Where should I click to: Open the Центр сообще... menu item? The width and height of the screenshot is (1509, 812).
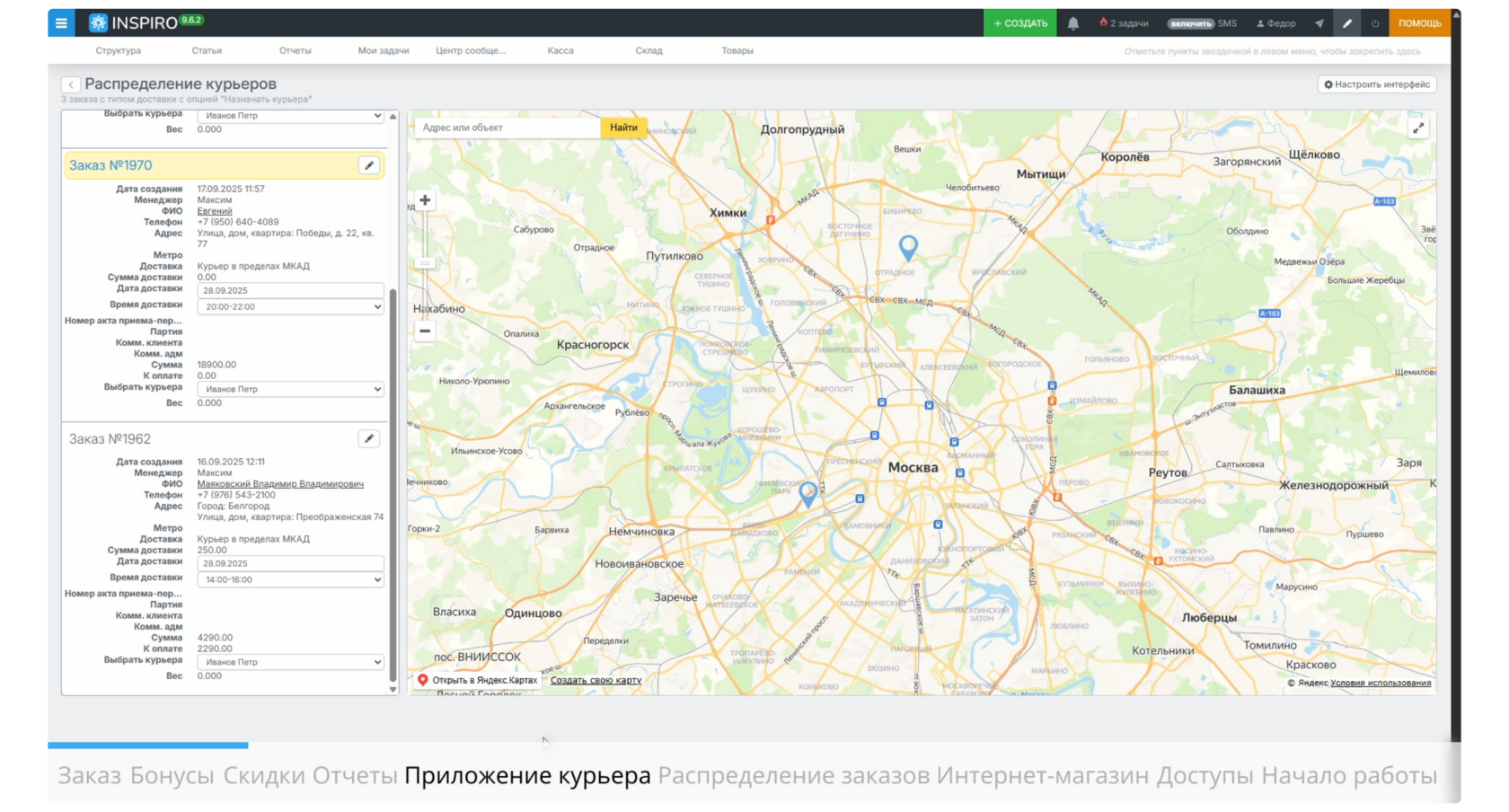[x=471, y=51]
